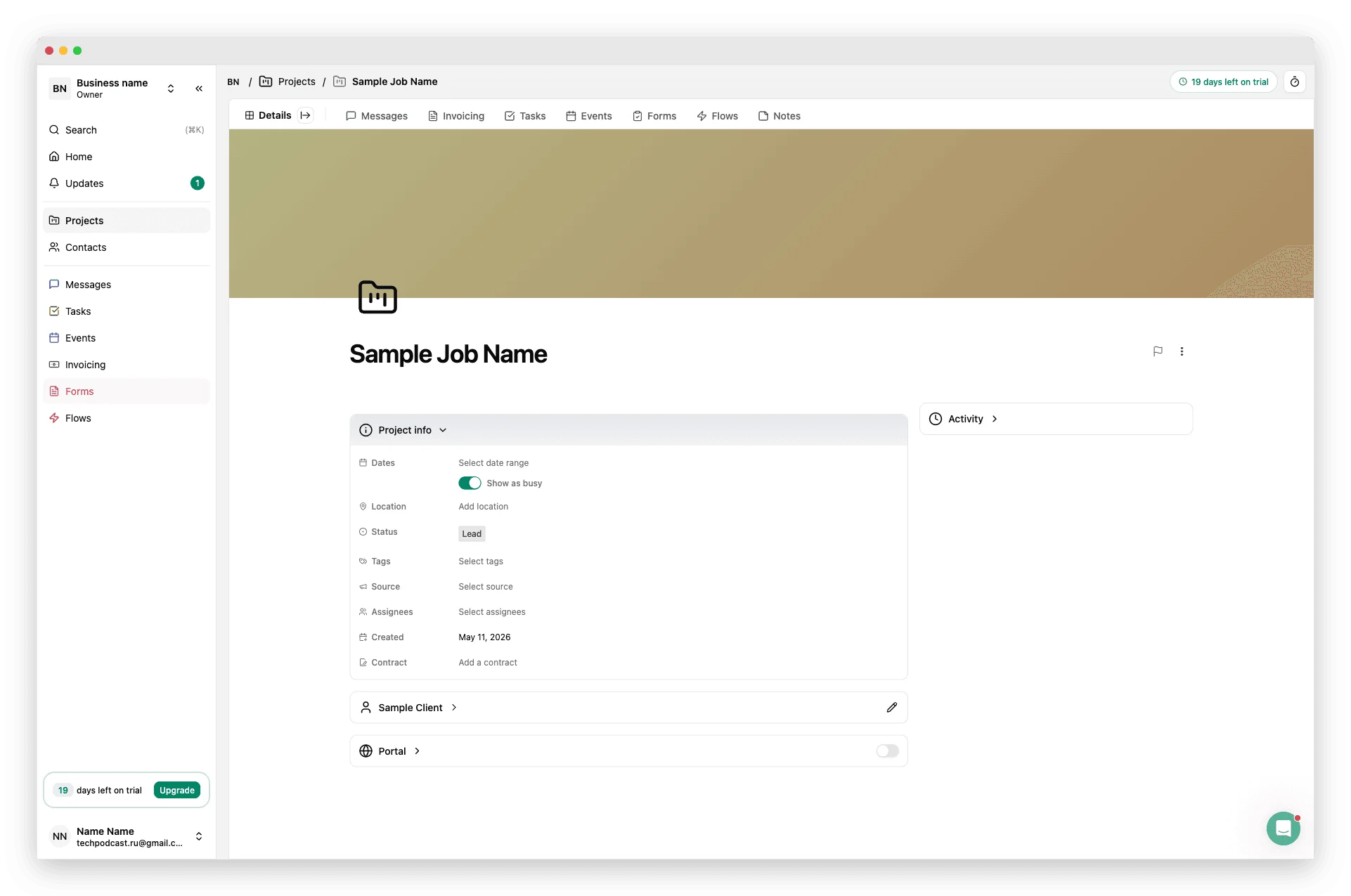Open the user account switcher arrows

pos(199,836)
